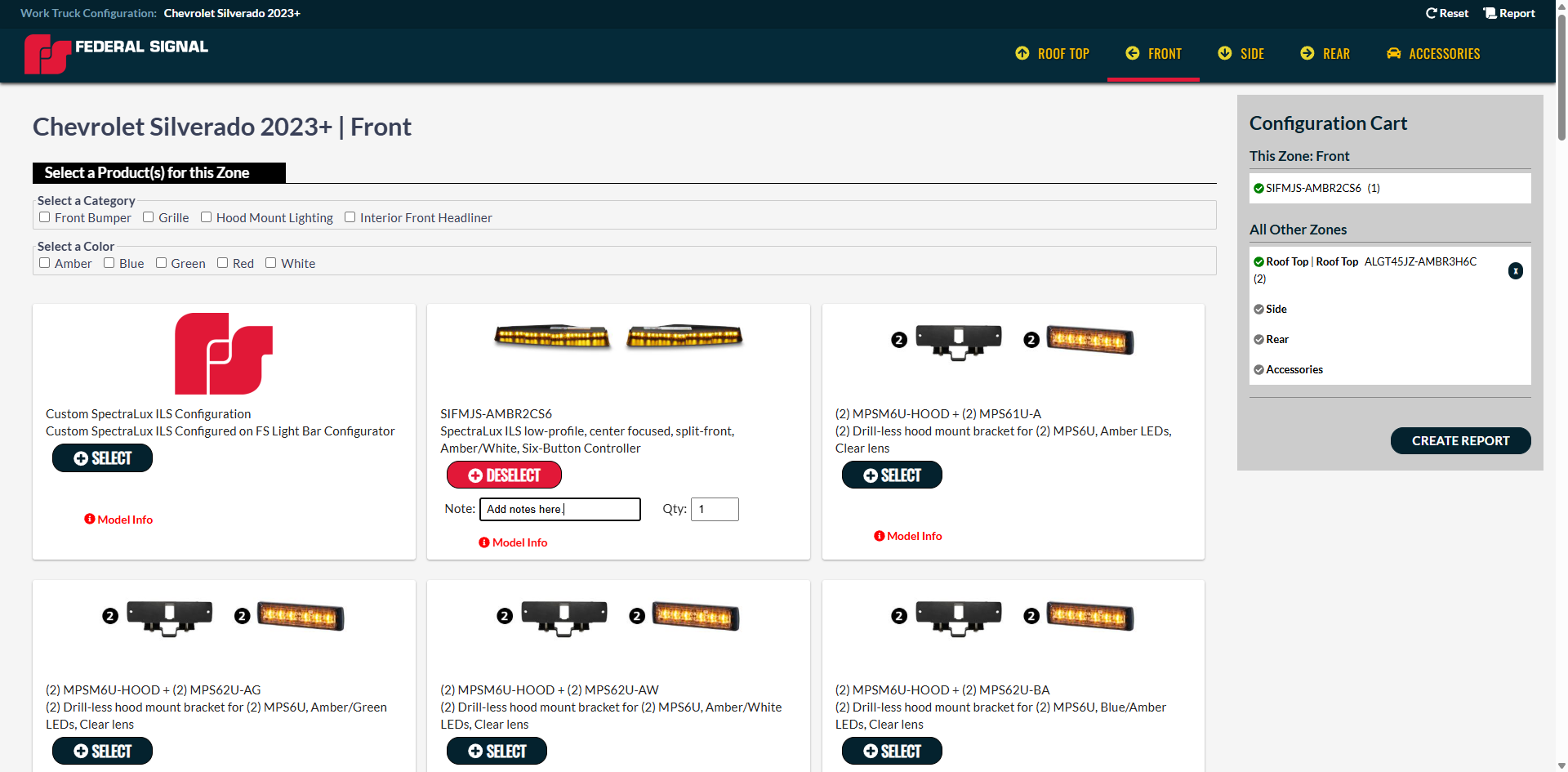Click the Side zone check icon in cart
The width and height of the screenshot is (1568, 772).
click(1258, 309)
